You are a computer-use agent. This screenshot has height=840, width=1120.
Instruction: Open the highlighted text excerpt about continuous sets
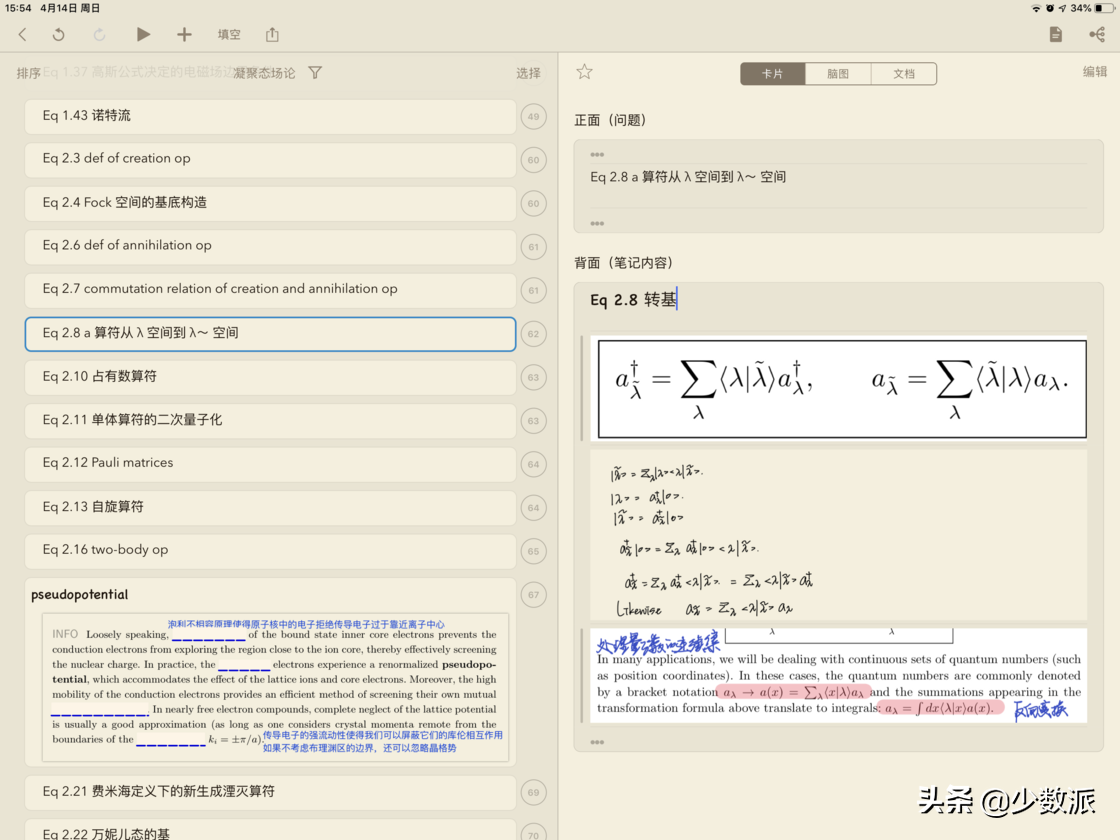pyautogui.click(x=839, y=676)
